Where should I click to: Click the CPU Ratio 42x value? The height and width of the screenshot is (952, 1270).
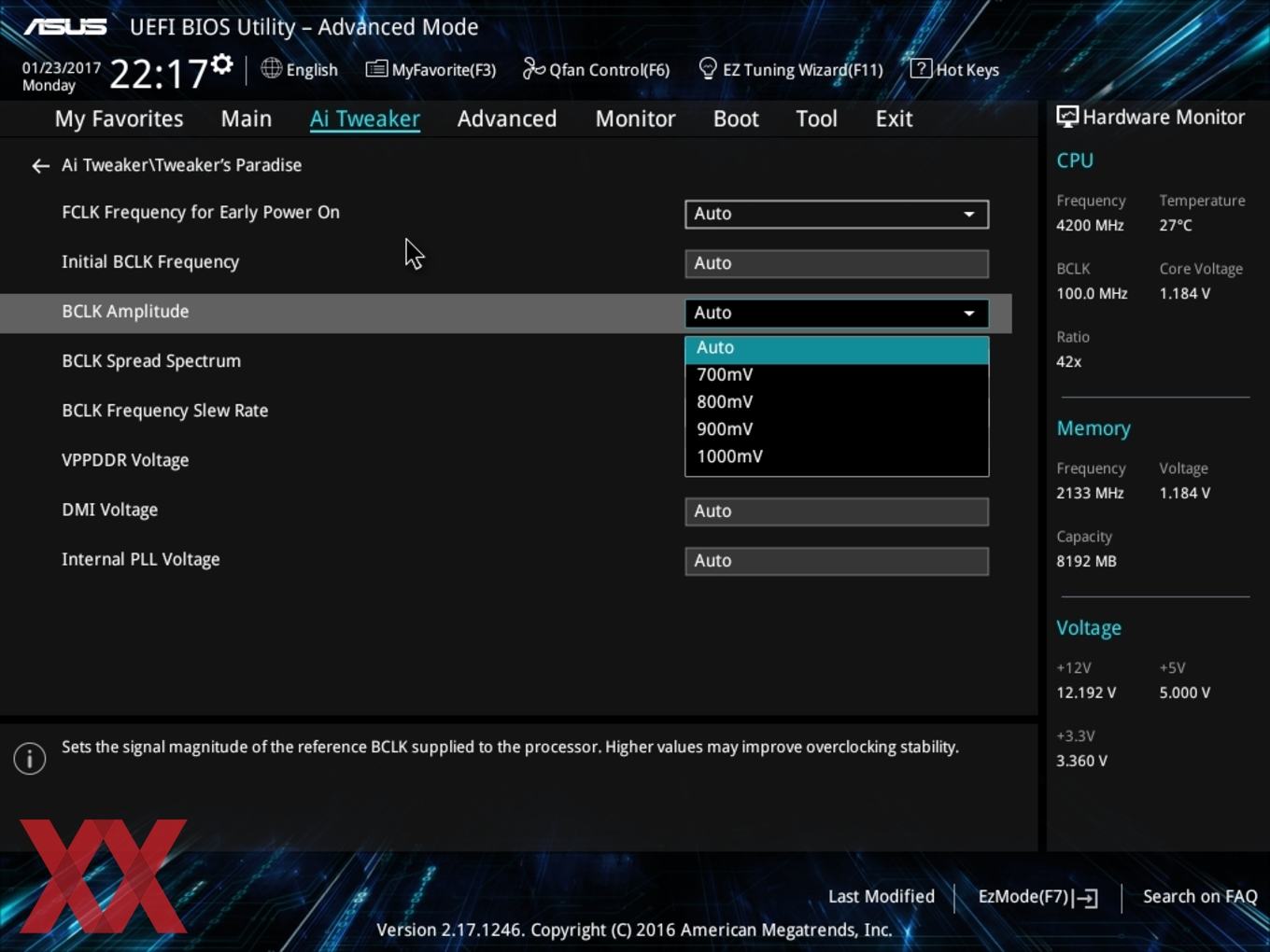click(1069, 361)
